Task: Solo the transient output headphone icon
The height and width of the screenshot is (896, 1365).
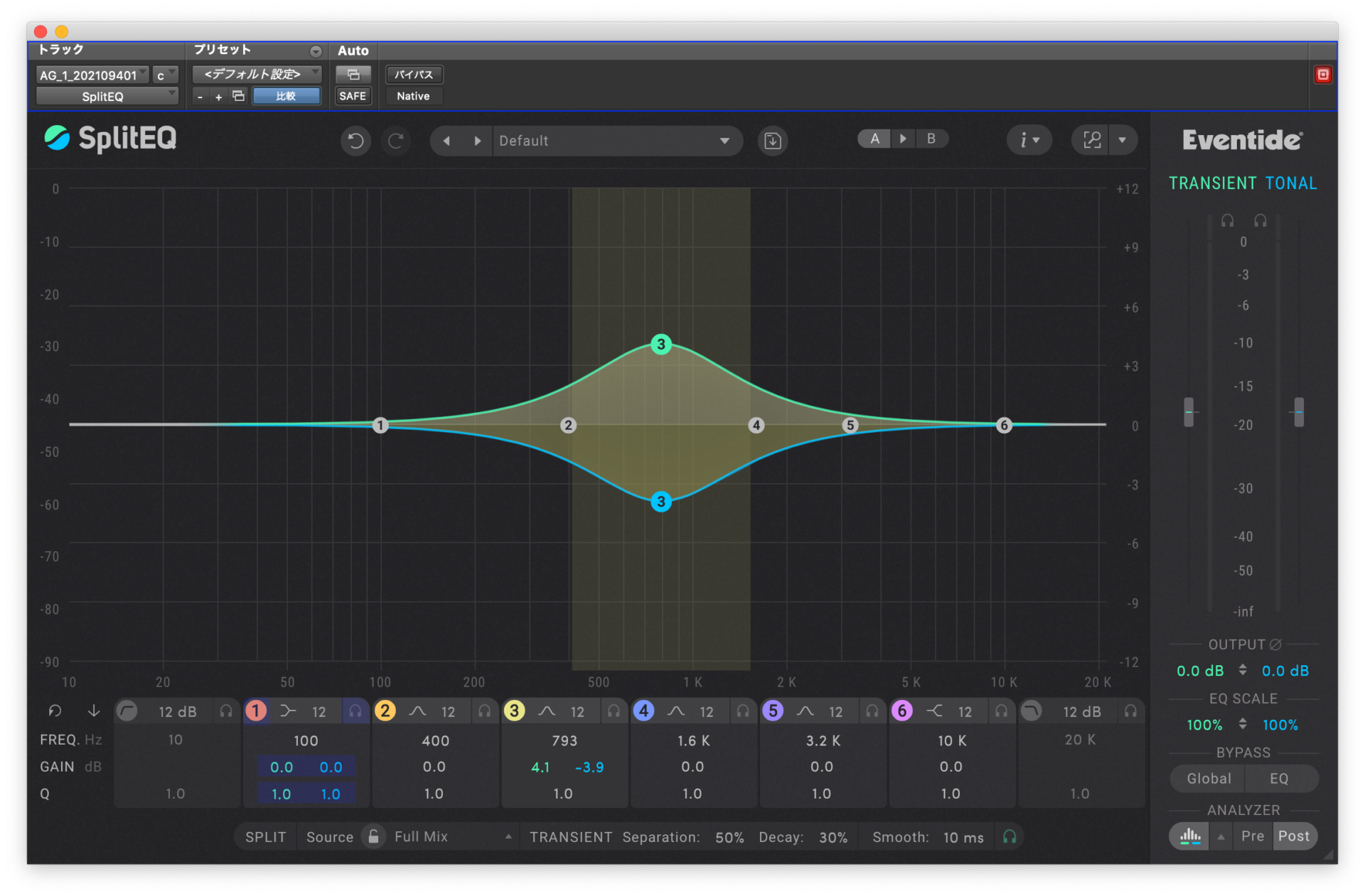Action: pos(1227,221)
